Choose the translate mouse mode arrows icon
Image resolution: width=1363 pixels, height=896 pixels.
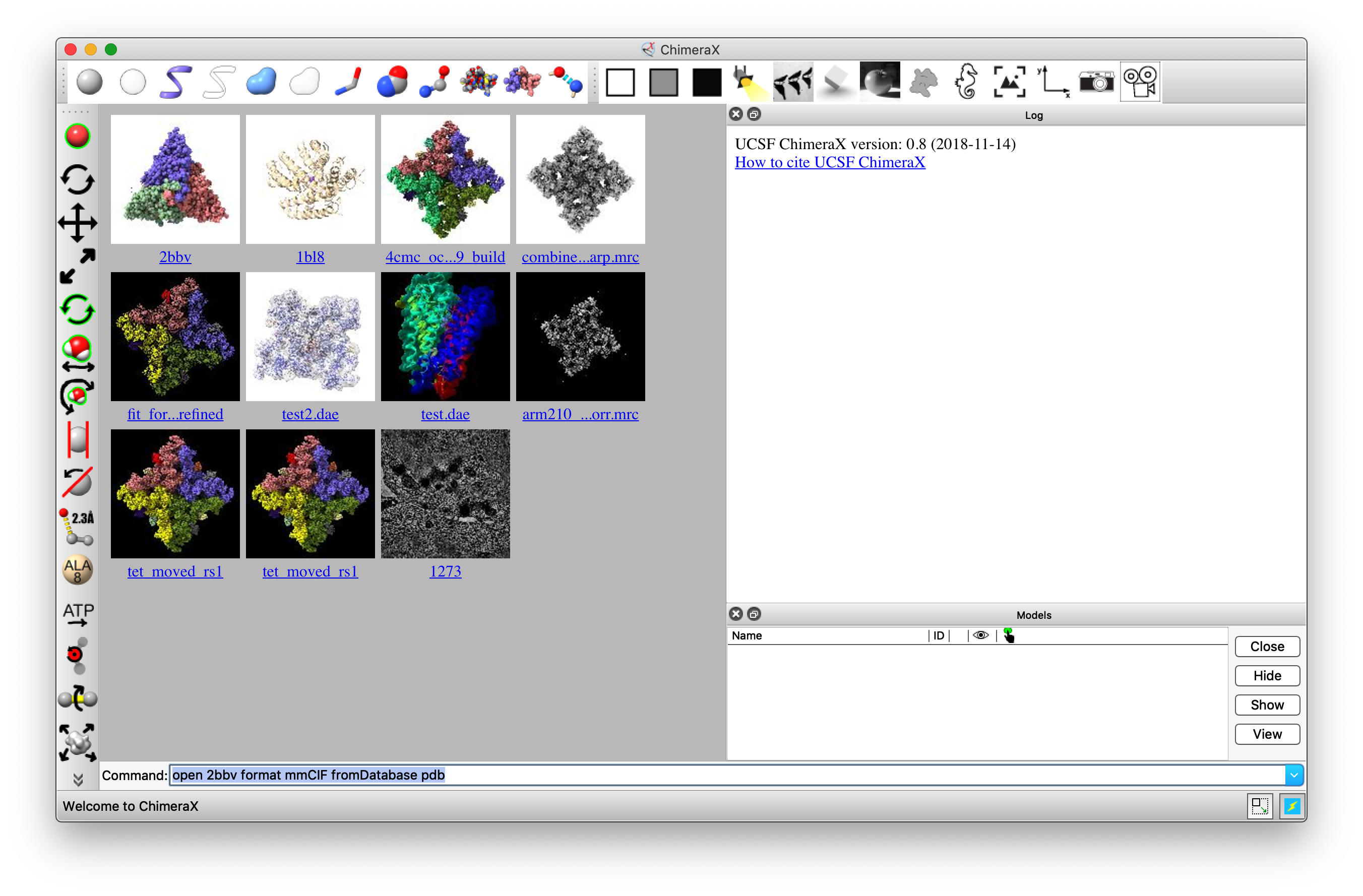coord(78,223)
